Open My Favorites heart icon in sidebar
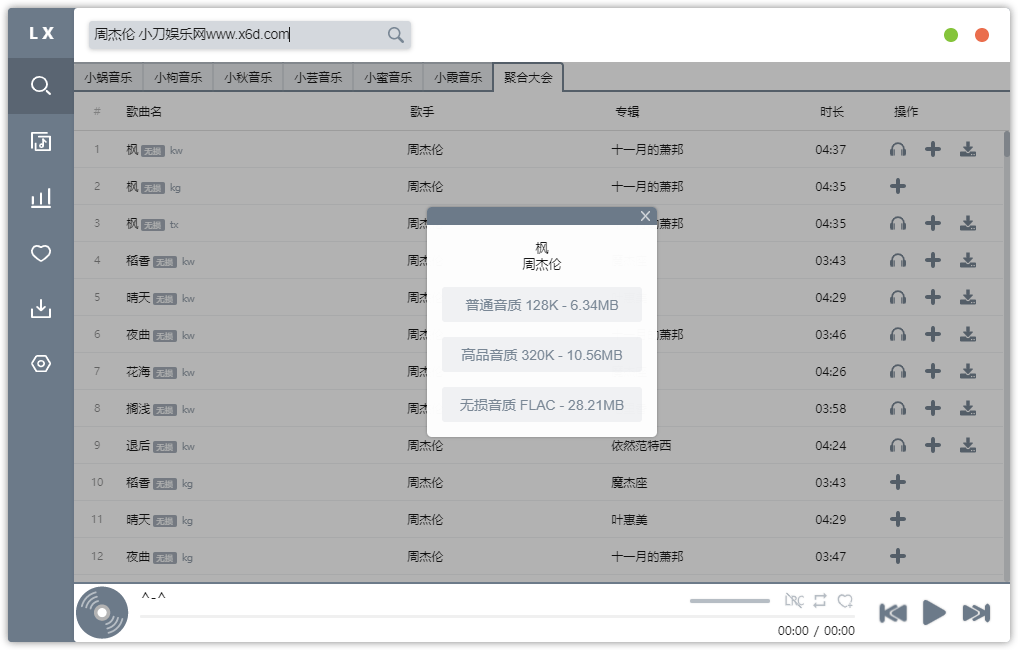The image size is (1018, 650). pos(40,253)
